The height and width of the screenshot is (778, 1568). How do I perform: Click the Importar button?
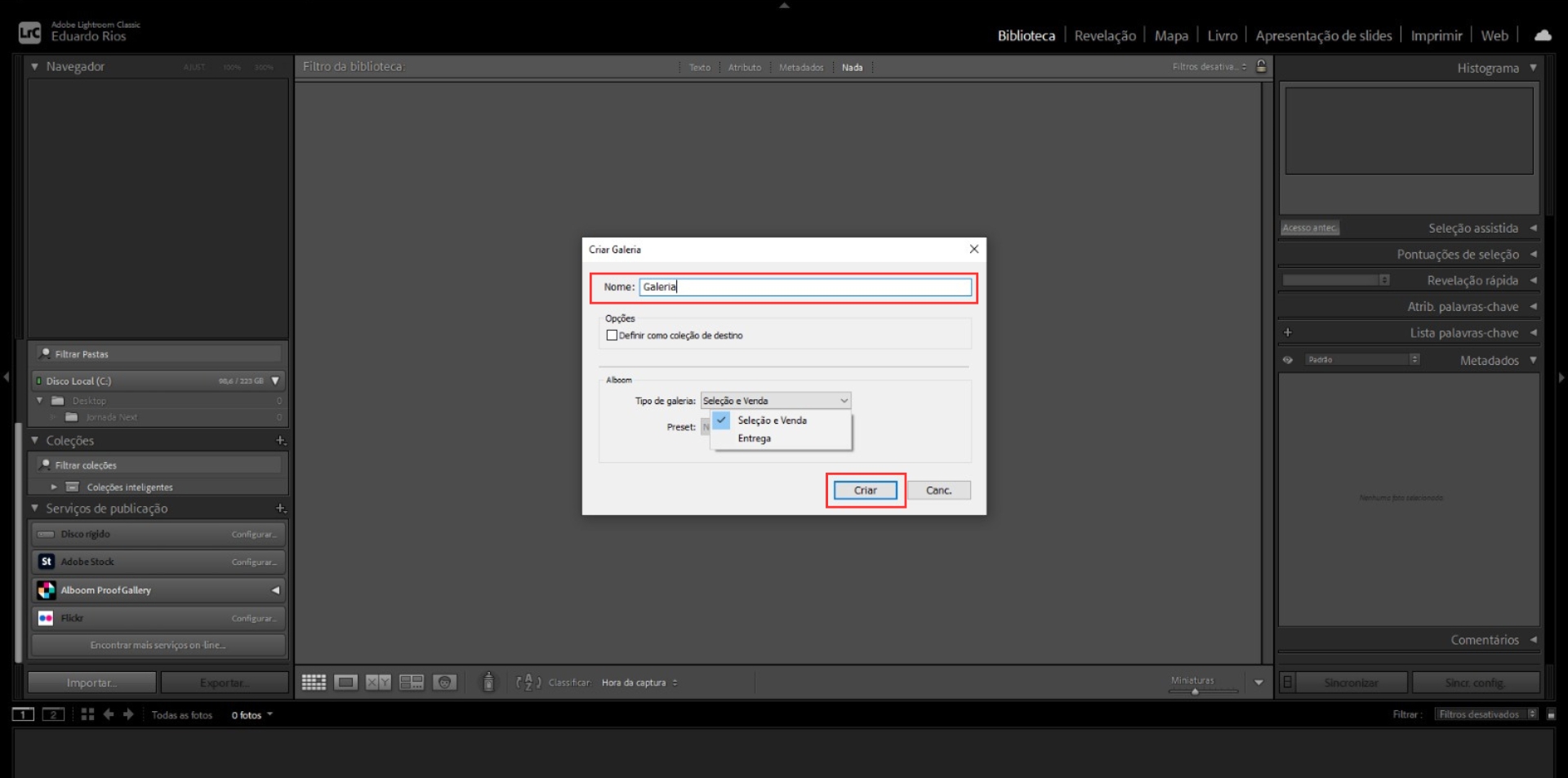click(x=91, y=682)
